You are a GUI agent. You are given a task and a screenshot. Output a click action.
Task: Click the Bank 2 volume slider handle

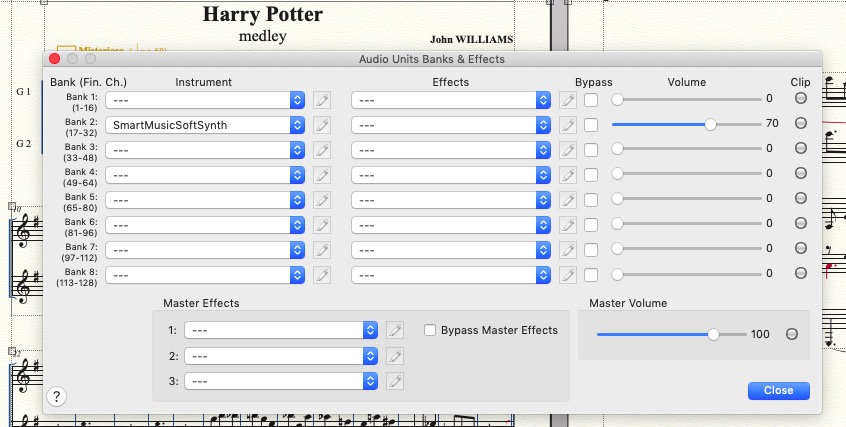(710, 124)
